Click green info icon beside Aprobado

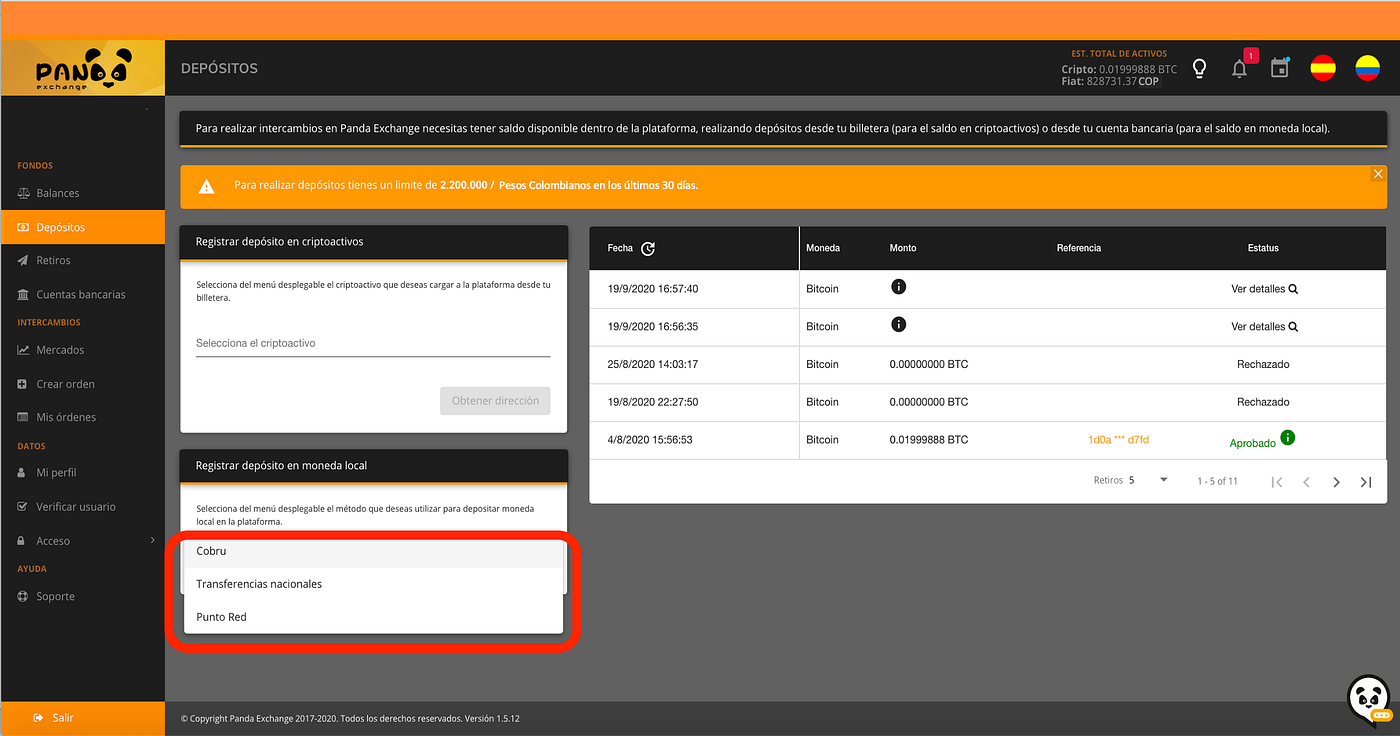(x=1288, y=438)
